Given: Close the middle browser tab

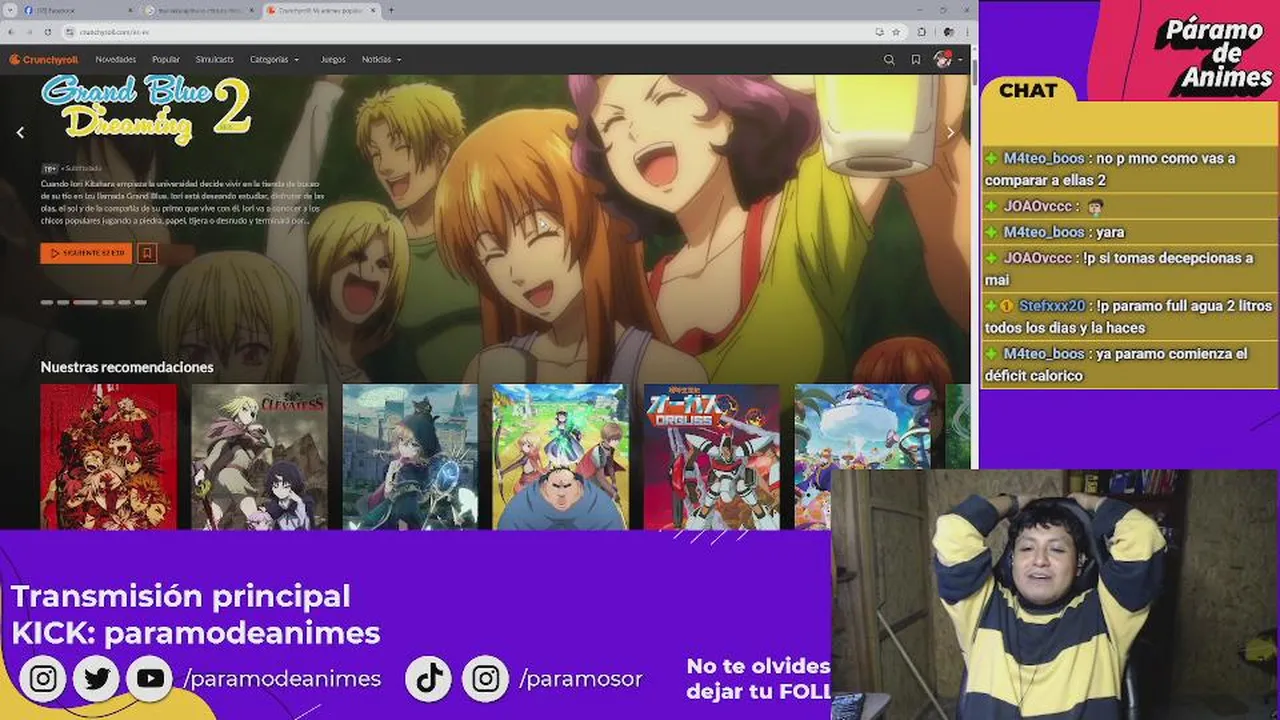Looking at the screenshot, I should coord(251,10).
